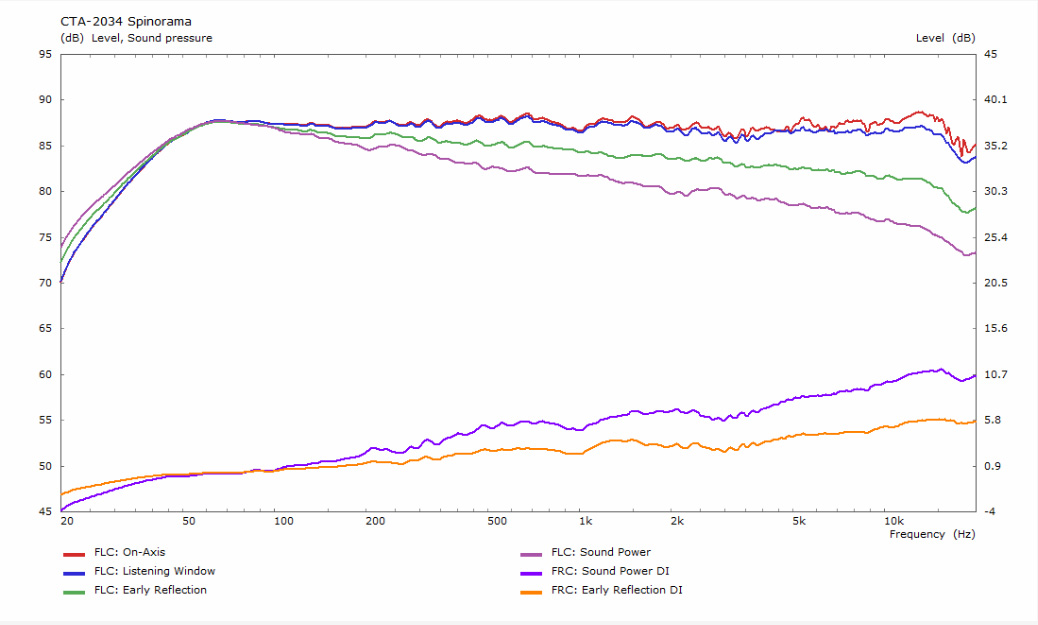Click the right-side "Level (dB)" axis title
Image resolution: width=1038 pixels, height=625 pixels.
945,38
